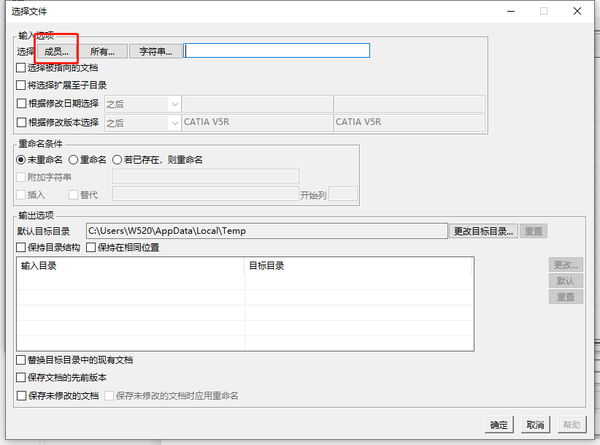
Task: Open the 之后 dropdown for modification date
Action: click(x=142, y=104)
